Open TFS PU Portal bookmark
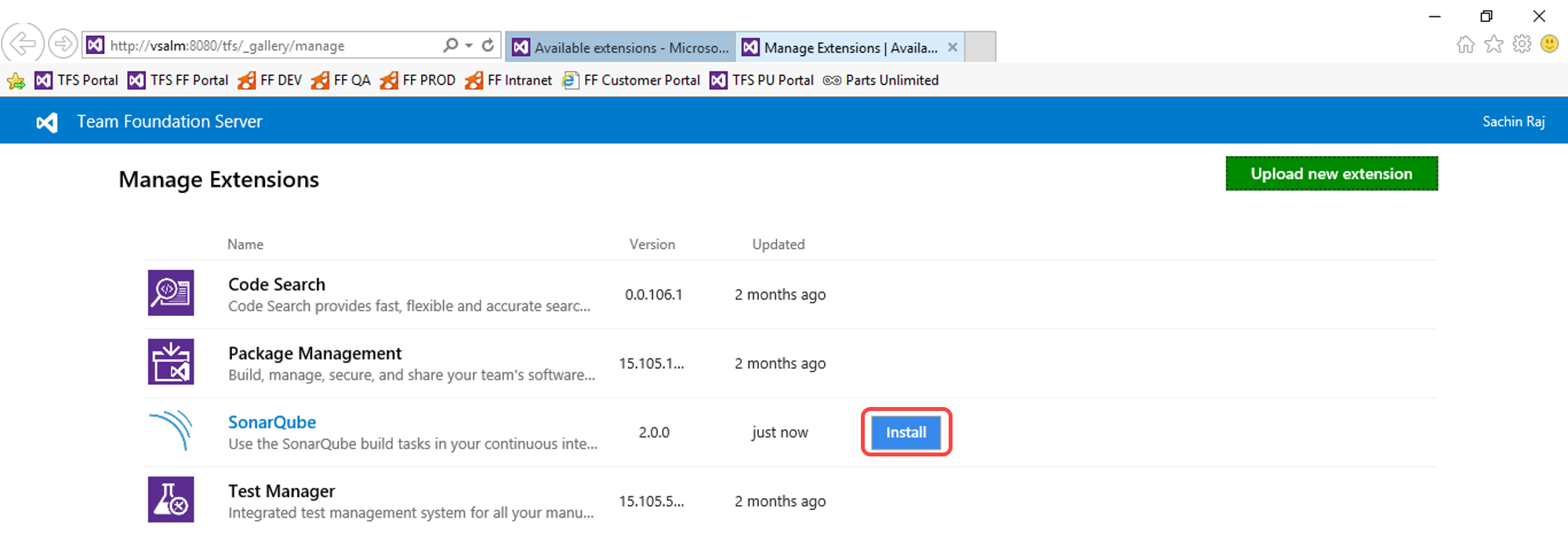This screenshot has width=1568, height=538. pyautogui.click(x=762, y=80)
